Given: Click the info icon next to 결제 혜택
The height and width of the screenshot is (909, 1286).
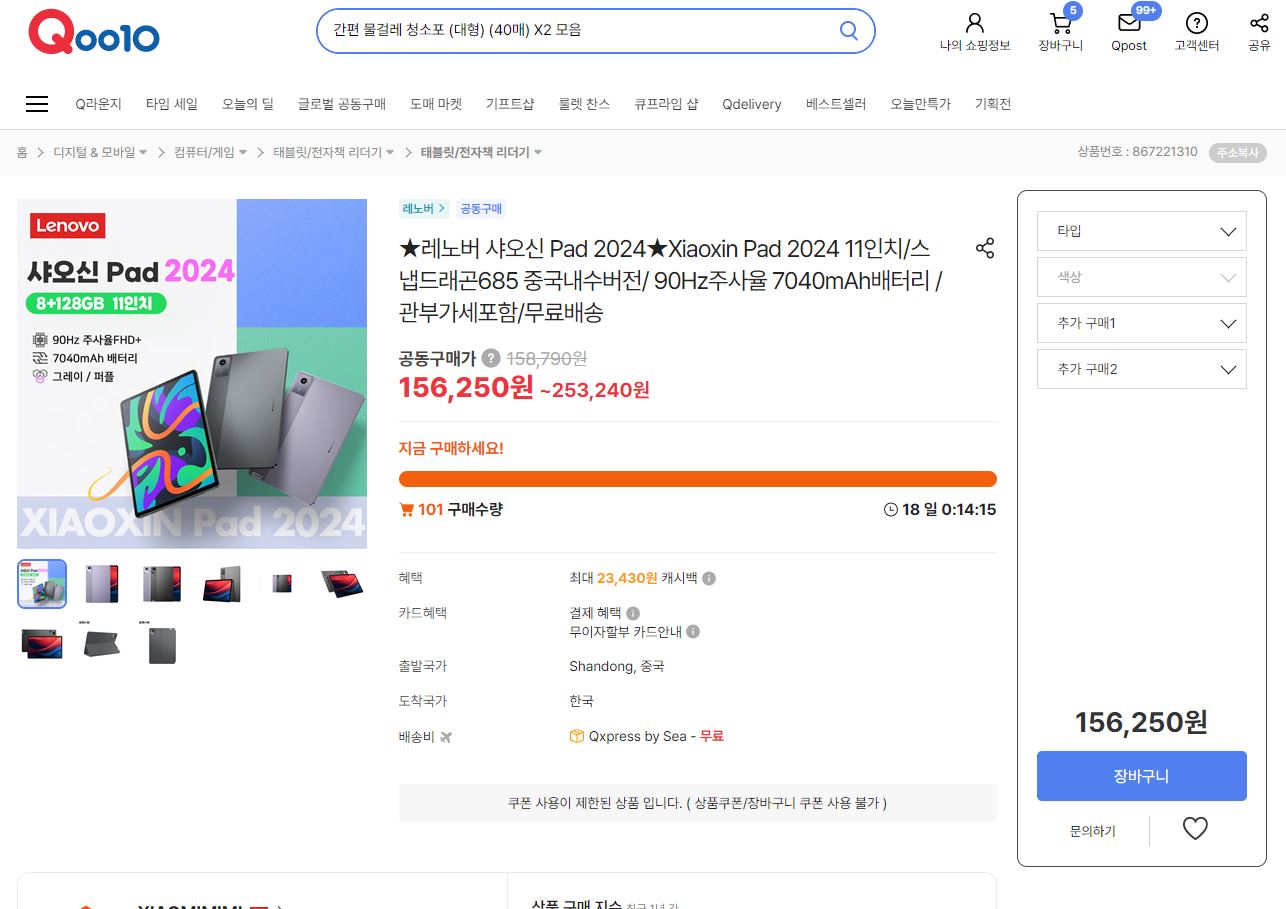Looking at the screenshot, I should 633,613.
